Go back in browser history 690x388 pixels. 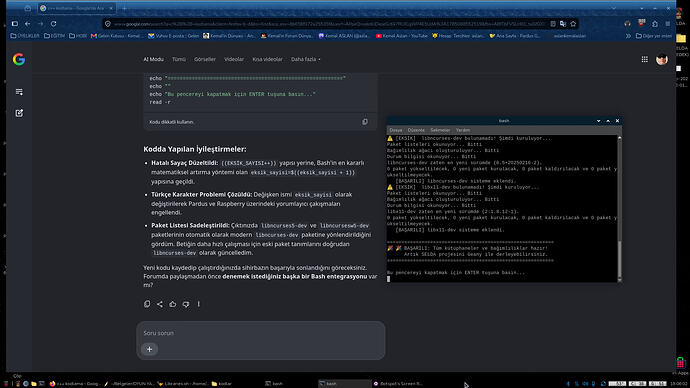pos(28,24)
